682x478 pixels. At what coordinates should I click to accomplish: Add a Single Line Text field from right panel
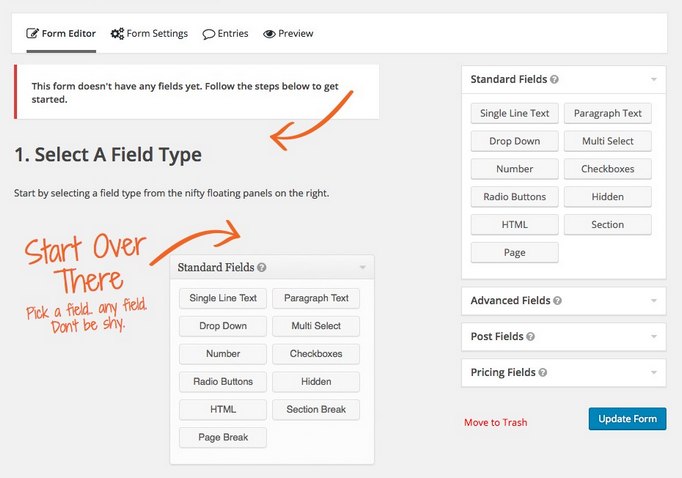[x=515, y=113]
